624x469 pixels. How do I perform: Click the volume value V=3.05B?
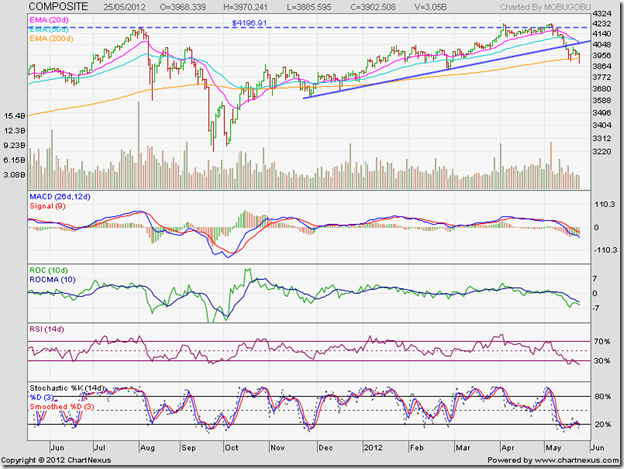430,7
